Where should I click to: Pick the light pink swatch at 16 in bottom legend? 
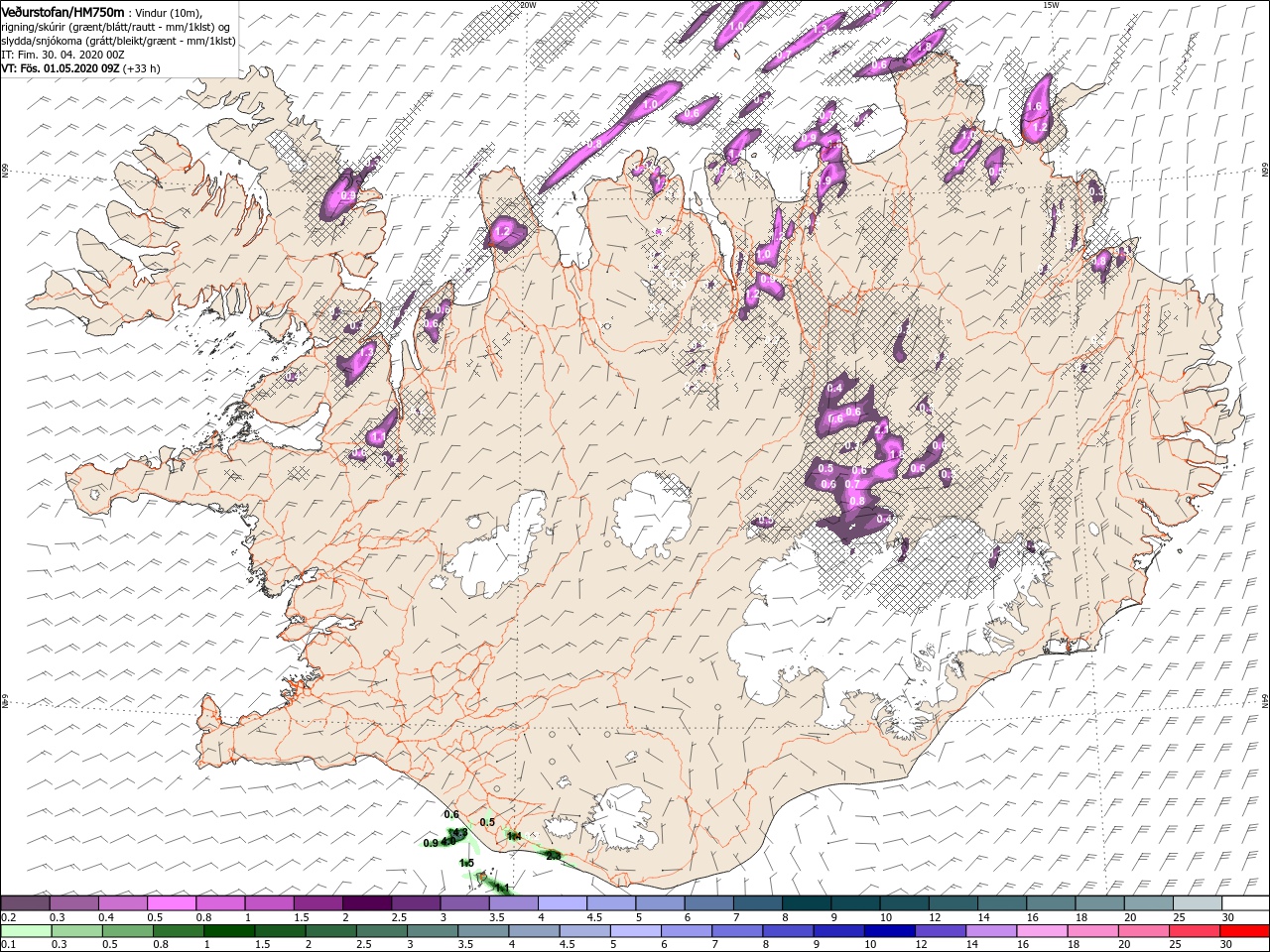coord(1042,931)
